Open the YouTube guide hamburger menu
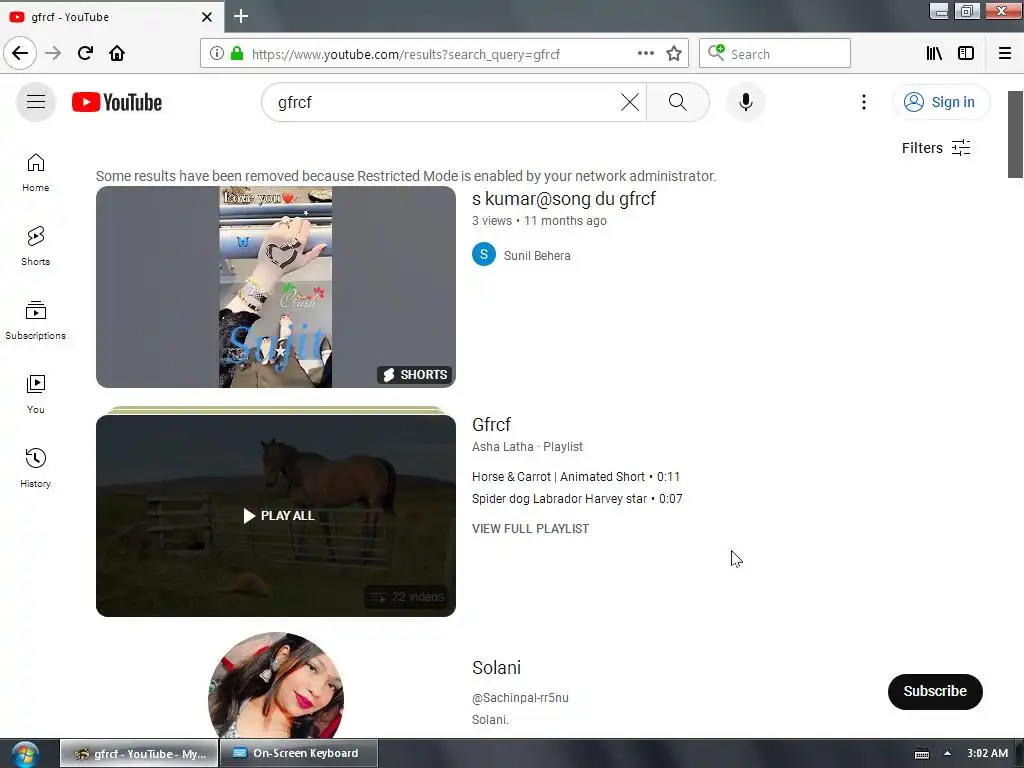Image resolution: width=1024 pixels, height=768 pixels. pyautogui.click(x=36, y=102)
